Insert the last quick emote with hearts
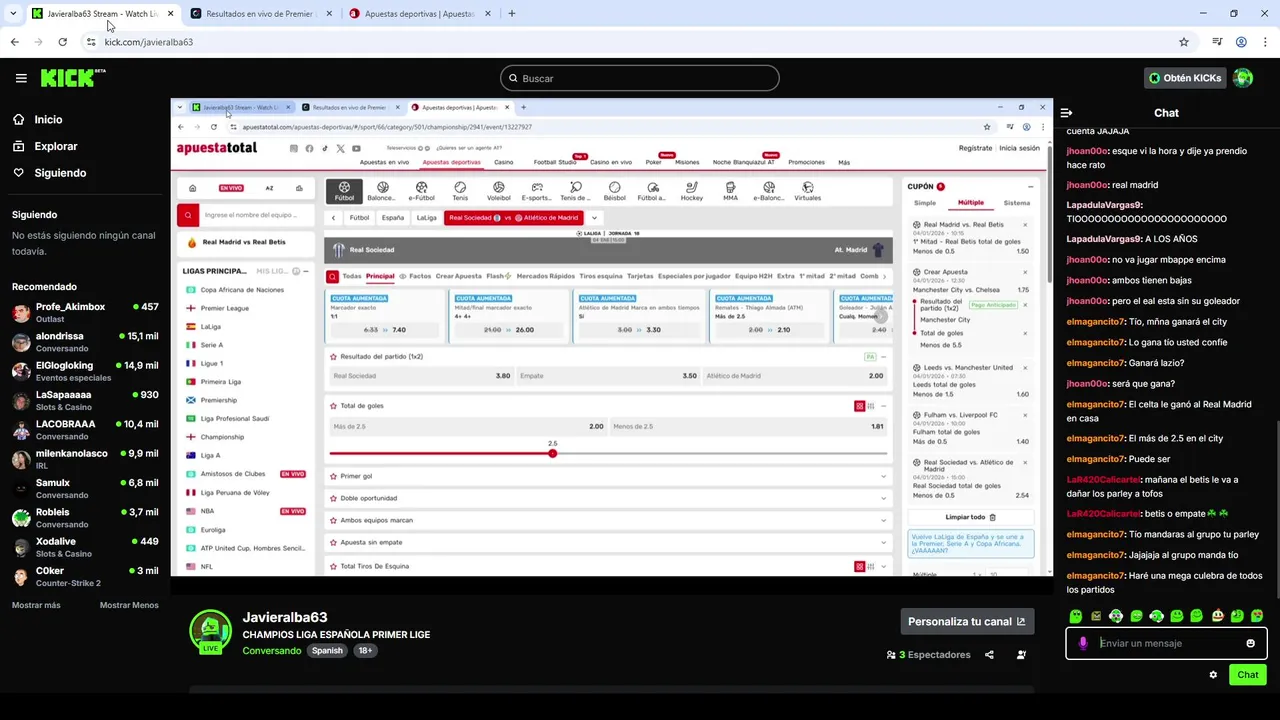Screen dimensions: 1280x720 pos(1257,616)
